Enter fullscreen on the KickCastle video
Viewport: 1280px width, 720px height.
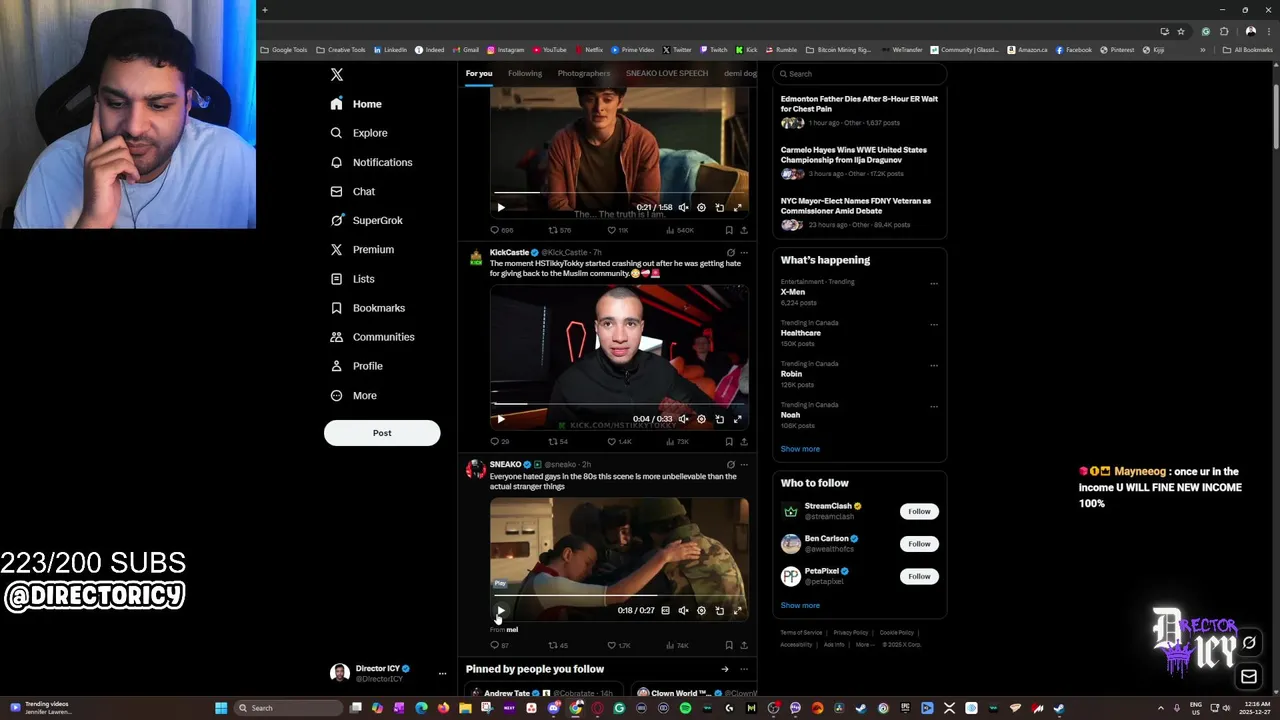[x=737, y=419]
